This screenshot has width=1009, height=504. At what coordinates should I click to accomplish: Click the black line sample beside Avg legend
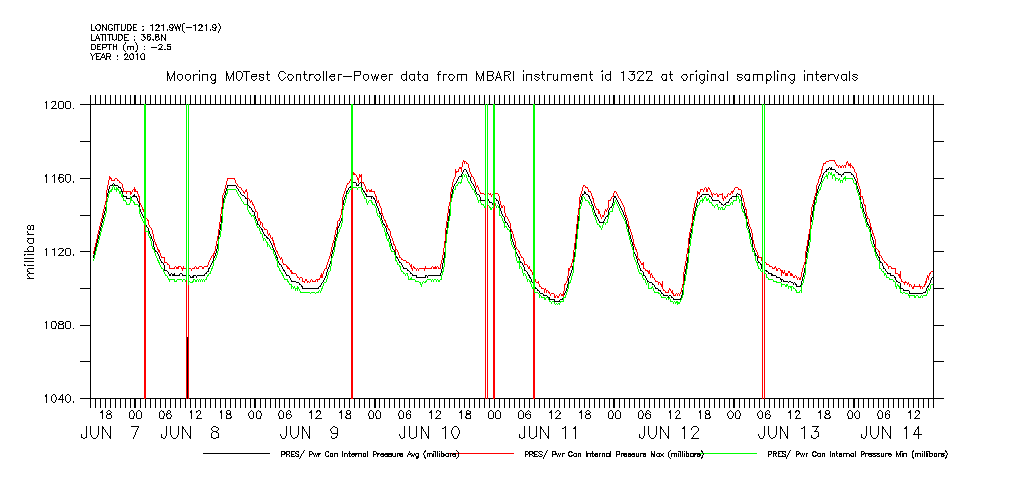tap(235, 454)
